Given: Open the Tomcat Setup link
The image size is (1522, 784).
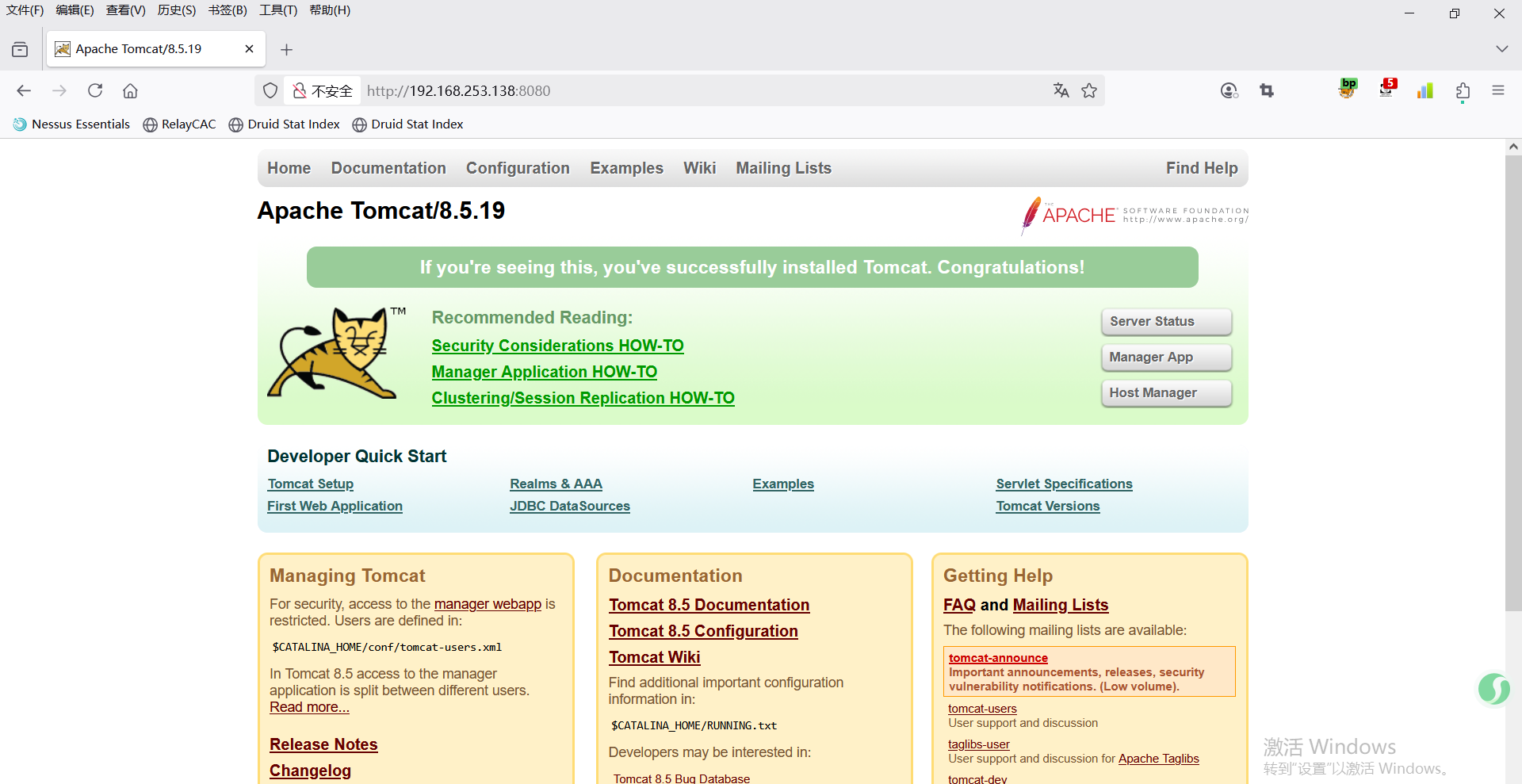Looking at the screenshot, I should click(311, 484).
